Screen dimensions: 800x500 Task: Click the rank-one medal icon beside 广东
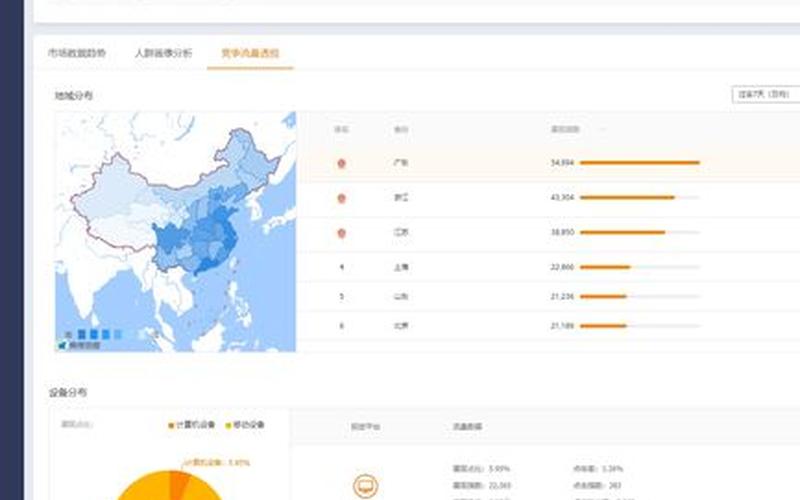[341, 163]
